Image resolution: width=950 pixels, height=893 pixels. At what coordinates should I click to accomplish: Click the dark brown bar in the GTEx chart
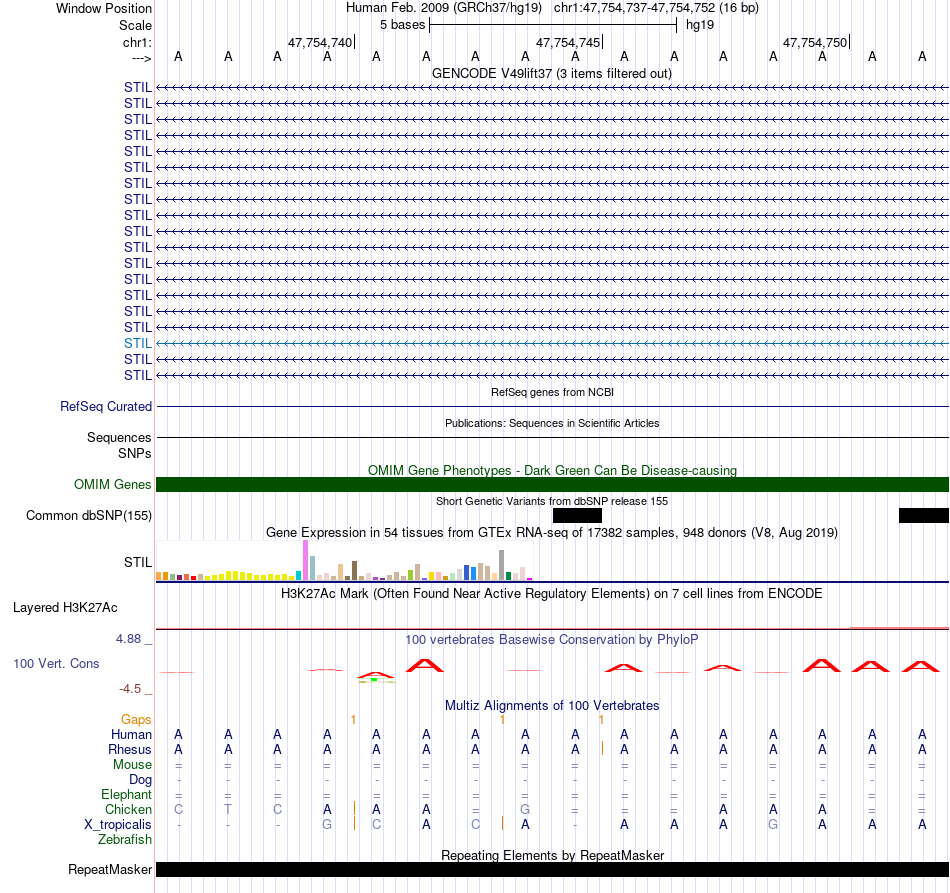[x=354, y=571]
